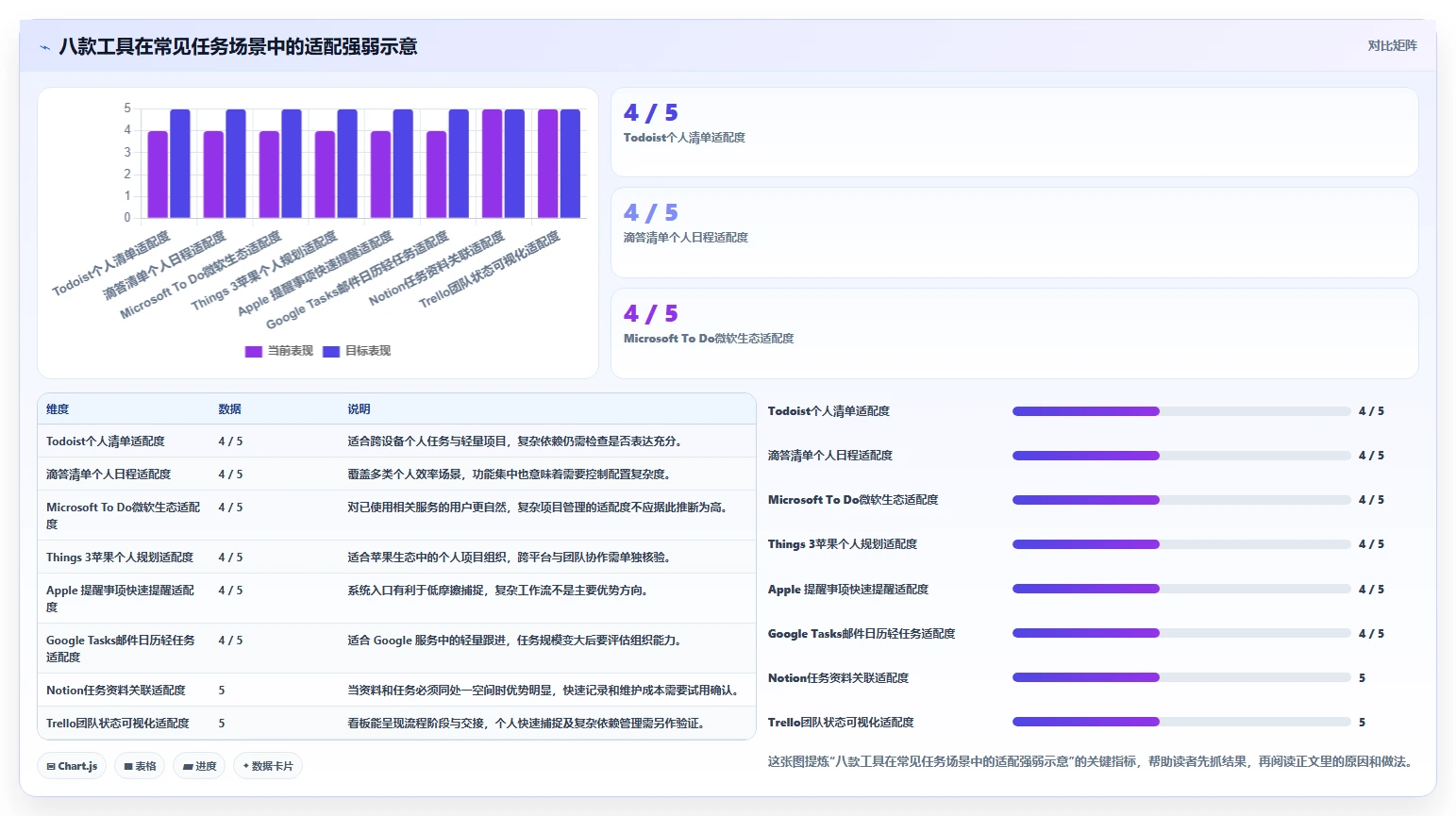Click the description starting 系统入口有利于低摩擦捕捉
This screenshot has height=816, width=1456.
coord(497,591)
